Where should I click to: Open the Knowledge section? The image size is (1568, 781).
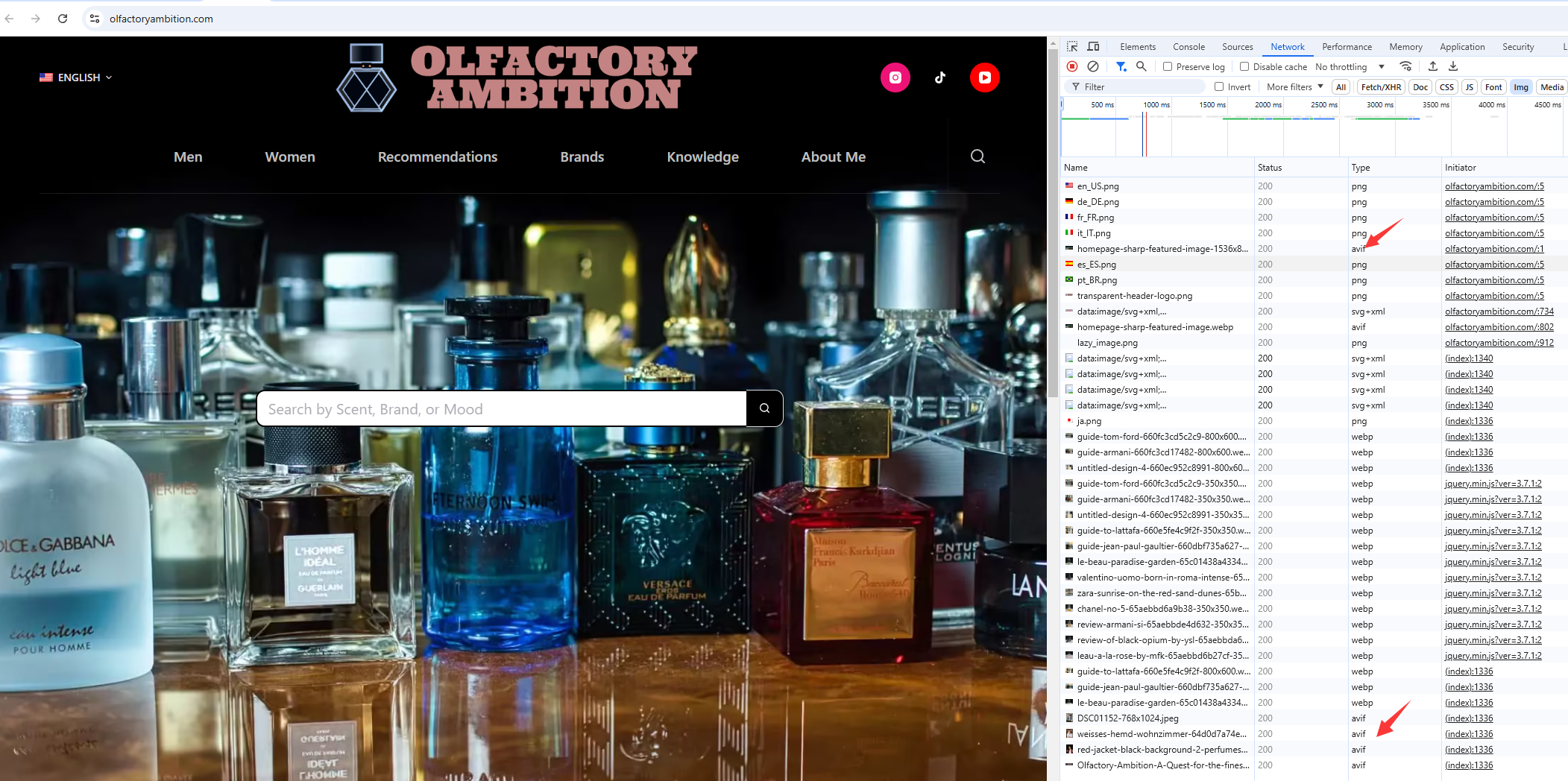[x=703, y=156]
